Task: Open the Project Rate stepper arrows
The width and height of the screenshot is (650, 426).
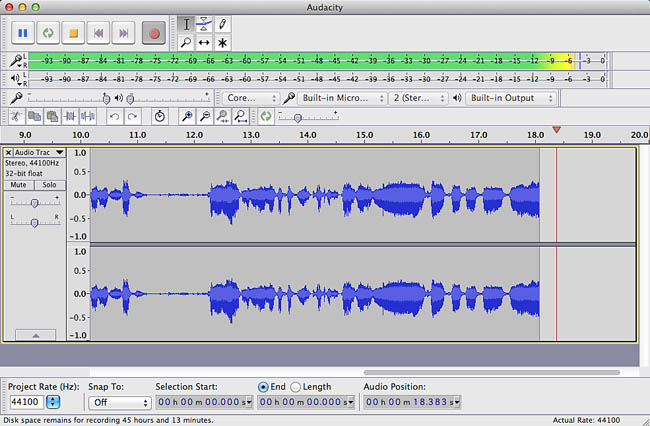Action: click(53, 402)
